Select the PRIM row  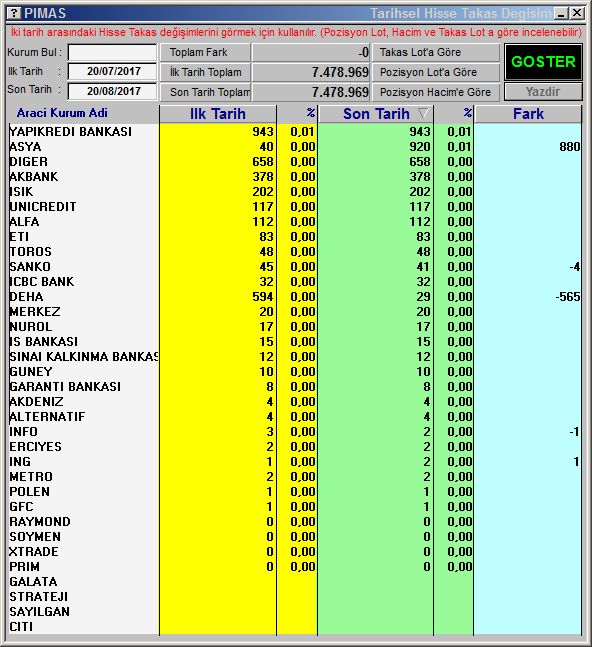(295, 567)
